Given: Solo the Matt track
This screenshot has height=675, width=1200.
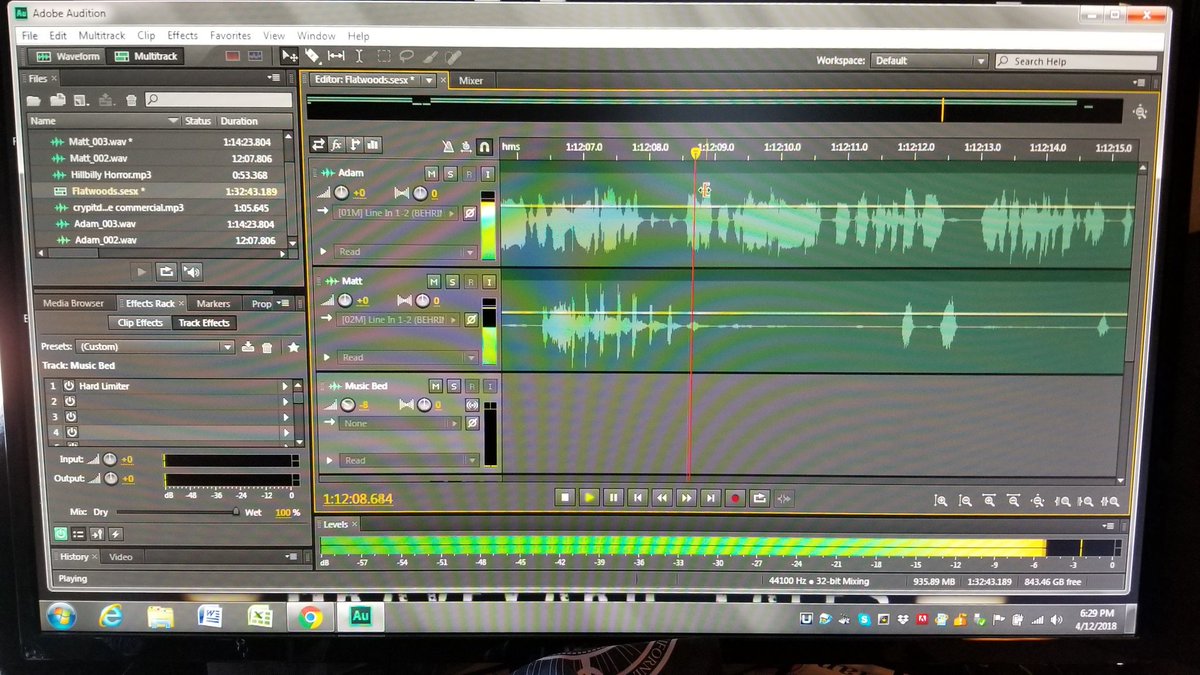Looking at the screenshot, I should pos(451,281).
